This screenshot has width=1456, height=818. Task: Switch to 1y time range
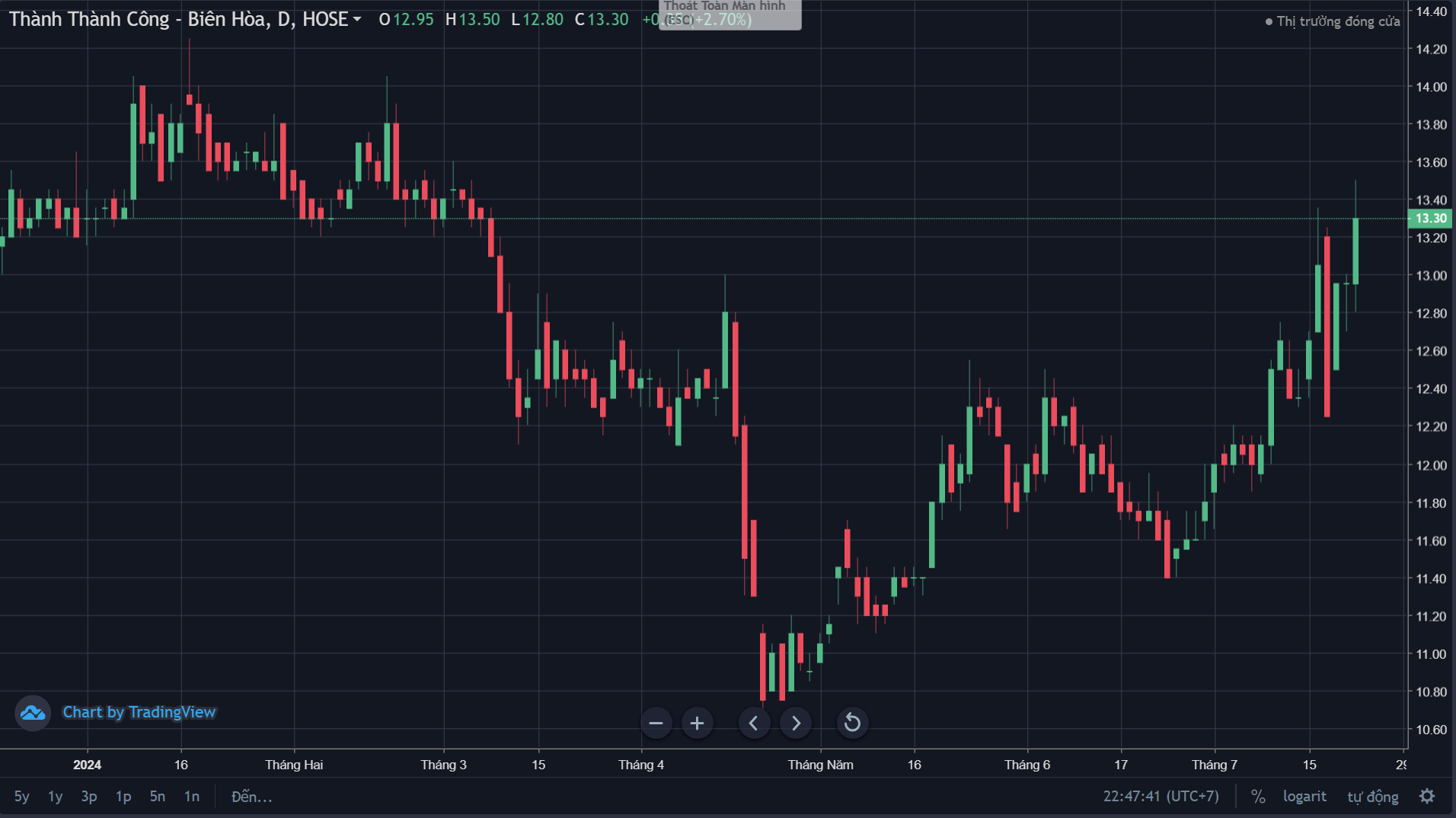coord(55,797)
